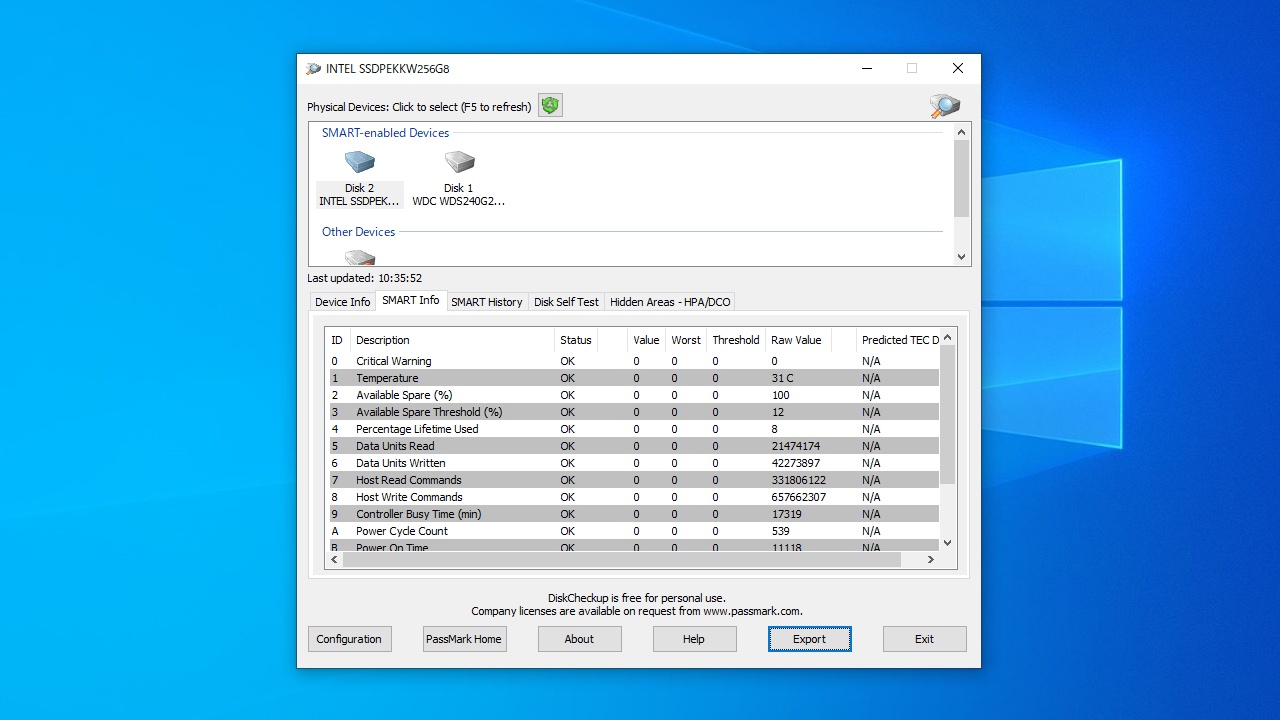Select the Temperature row
Image resolution: width=1280 pixels, height=720 pixels.
click(x=634, y=378)
